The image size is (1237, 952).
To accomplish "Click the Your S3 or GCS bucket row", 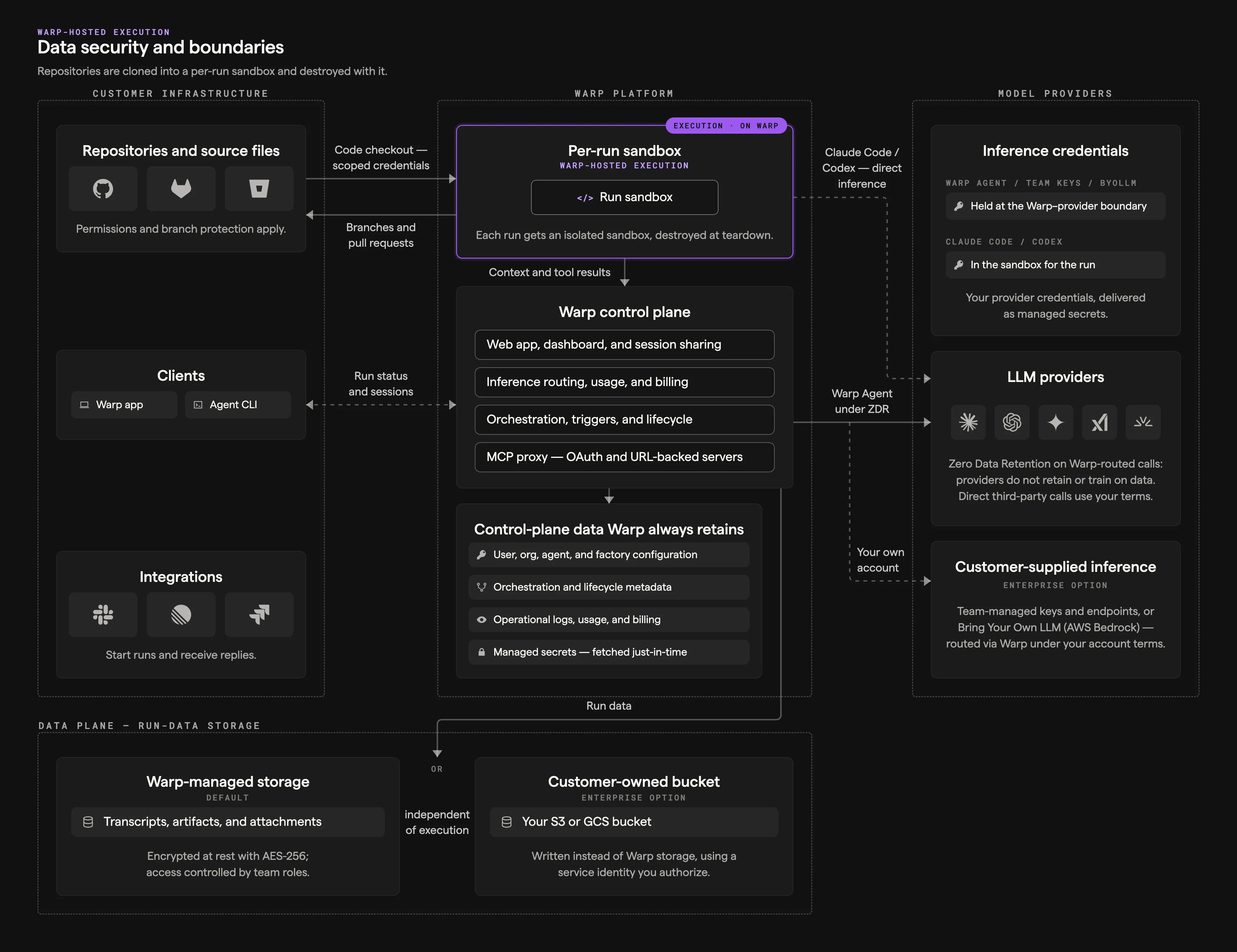I will pos(634,822).
